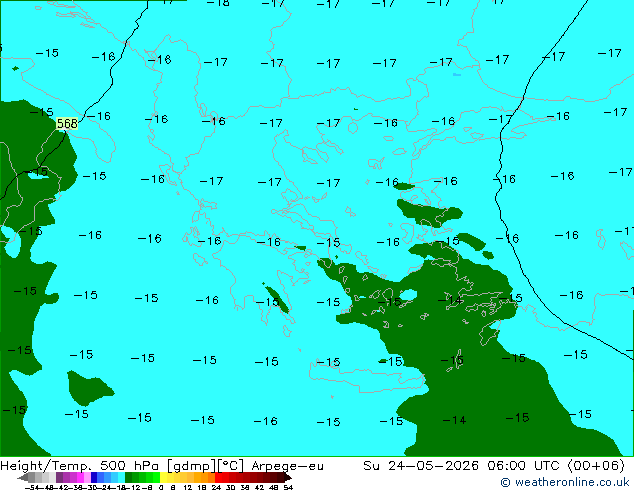The width and height of the screenshot is (634, 490).
Task: Pick the dark green swatch in color scale
Action: (128, 477)
